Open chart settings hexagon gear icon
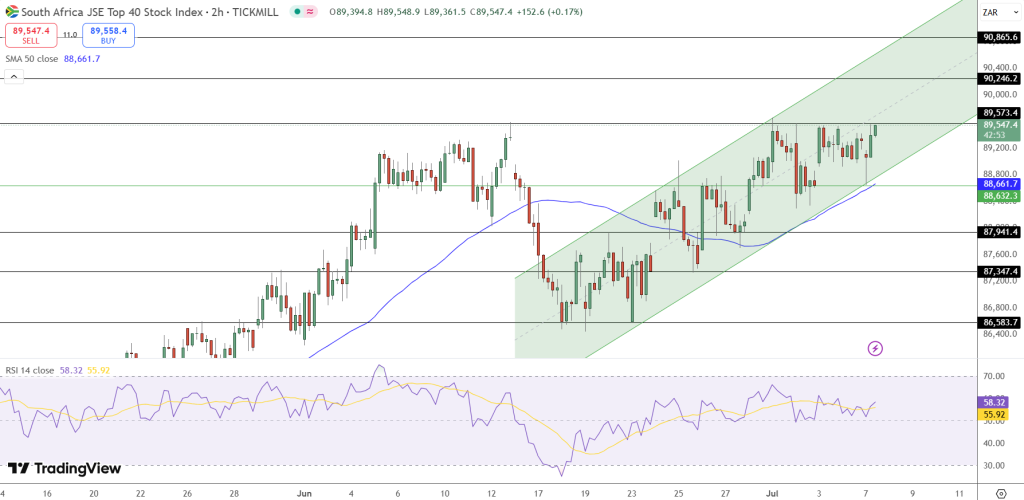 tap(1000, 493)
